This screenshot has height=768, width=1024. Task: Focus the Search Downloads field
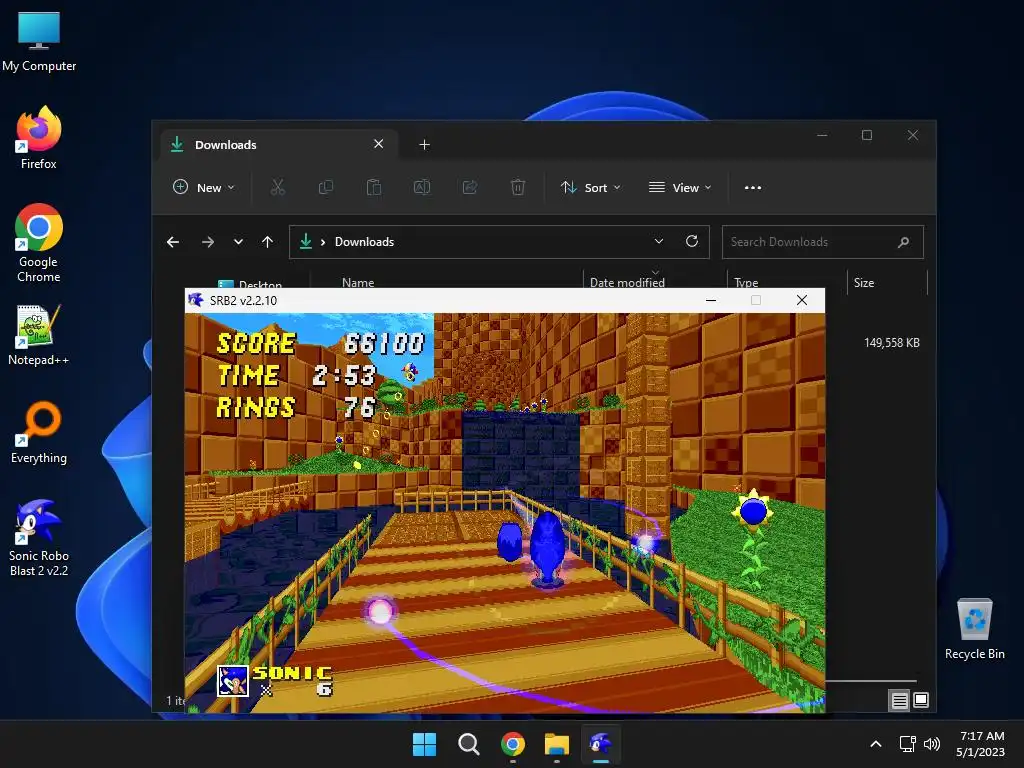click(x=823, y=242)
